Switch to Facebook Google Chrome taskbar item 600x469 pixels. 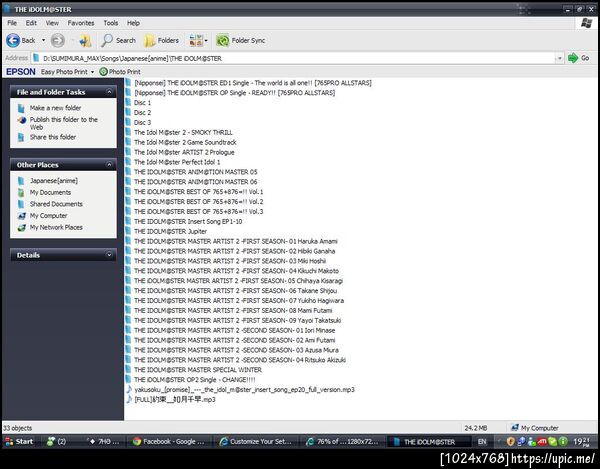168,441
